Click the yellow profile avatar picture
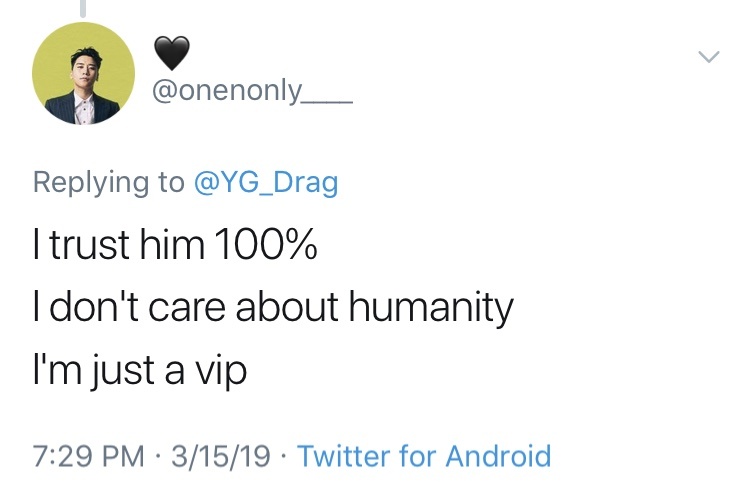 84,73
